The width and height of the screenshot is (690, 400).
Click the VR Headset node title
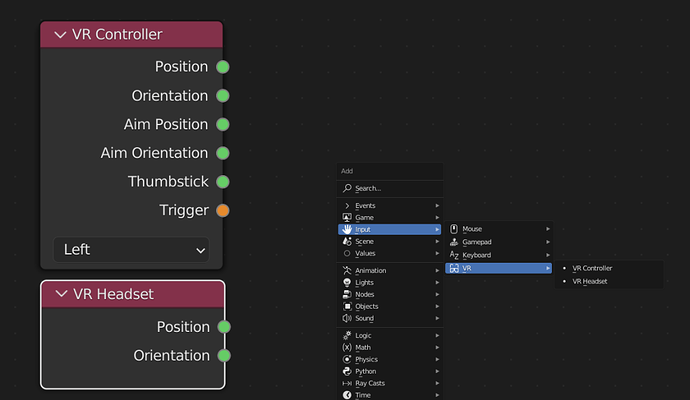pyautogui.click(x=114, y=294)
